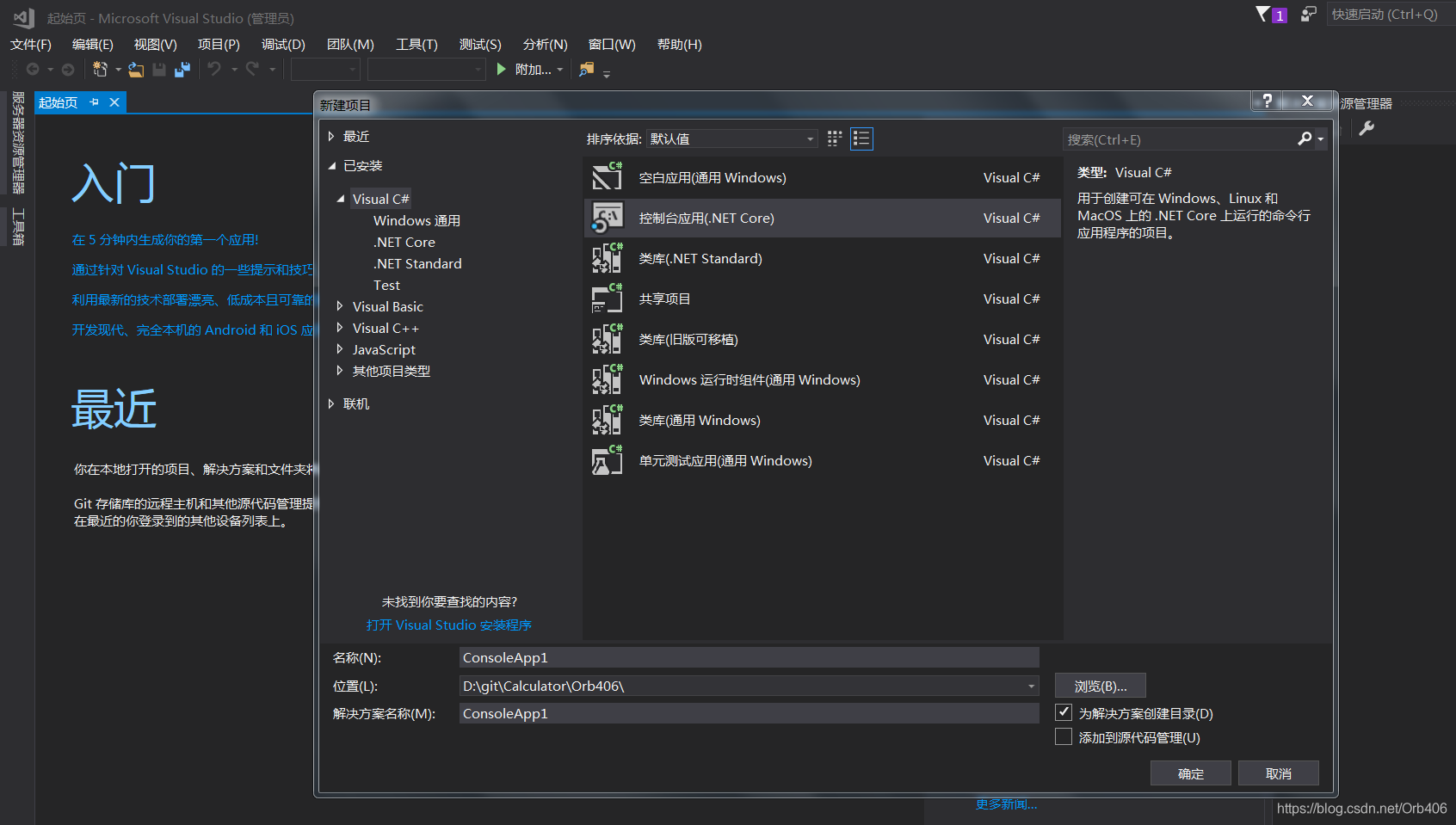The image size is (1456, 825).
Task: Click the redo arrow icon
Action: coord(252,69)
